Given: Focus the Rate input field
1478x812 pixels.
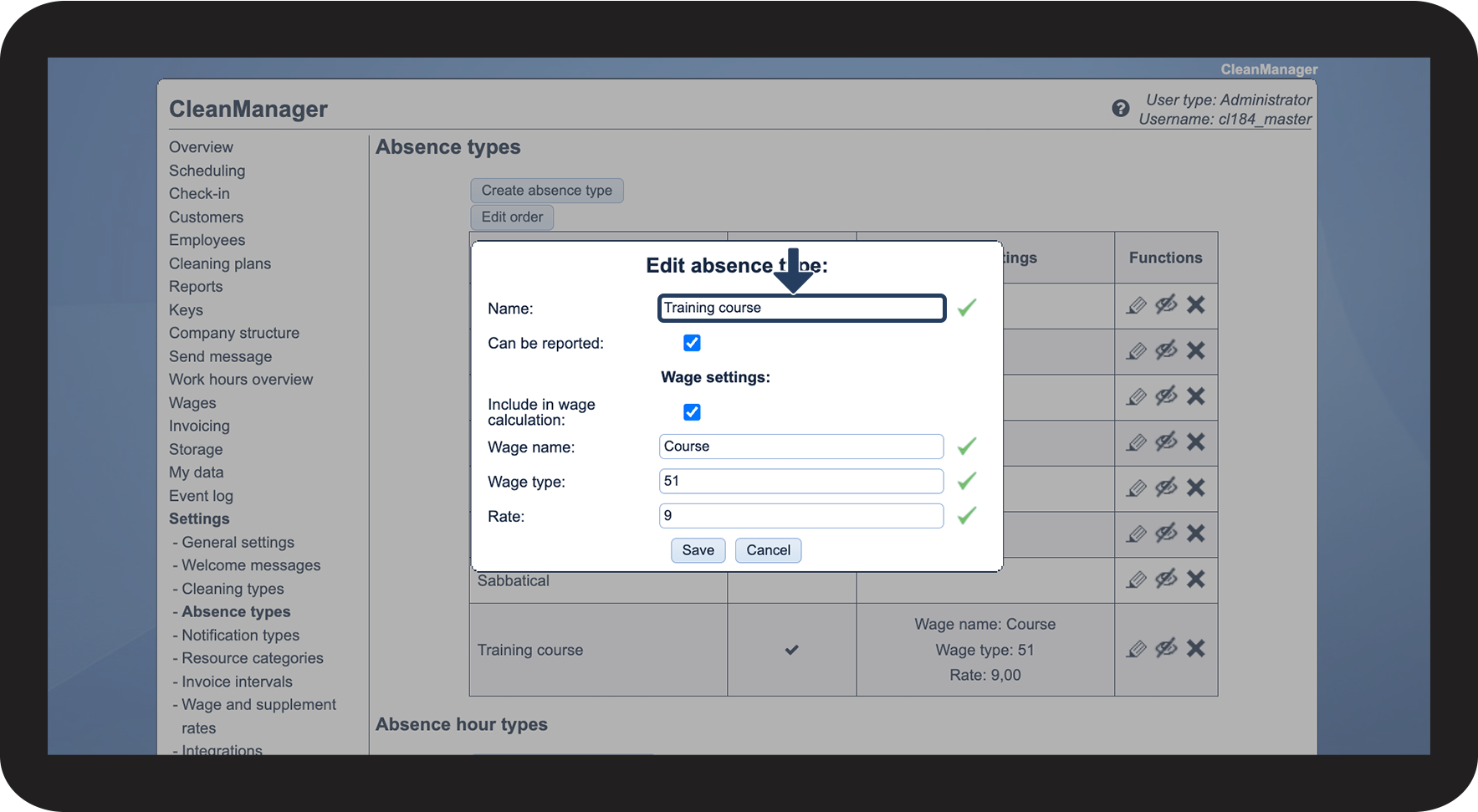Looking at the screenshot, I should pos(800,516).
